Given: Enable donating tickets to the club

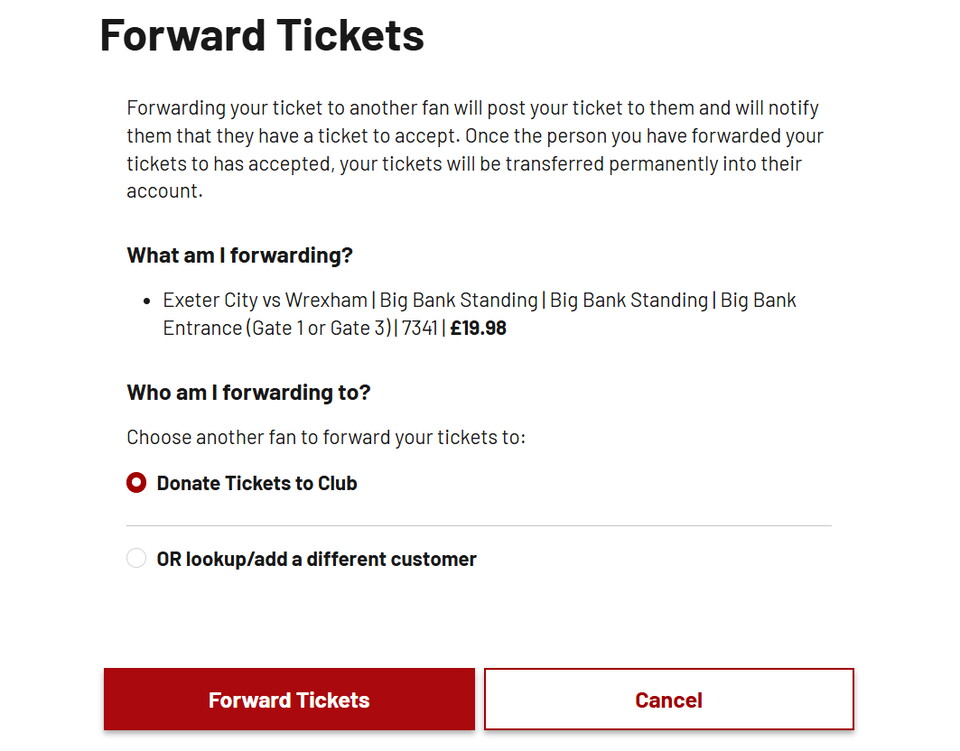Looking at the screenshot, I should tap(136, 482).
